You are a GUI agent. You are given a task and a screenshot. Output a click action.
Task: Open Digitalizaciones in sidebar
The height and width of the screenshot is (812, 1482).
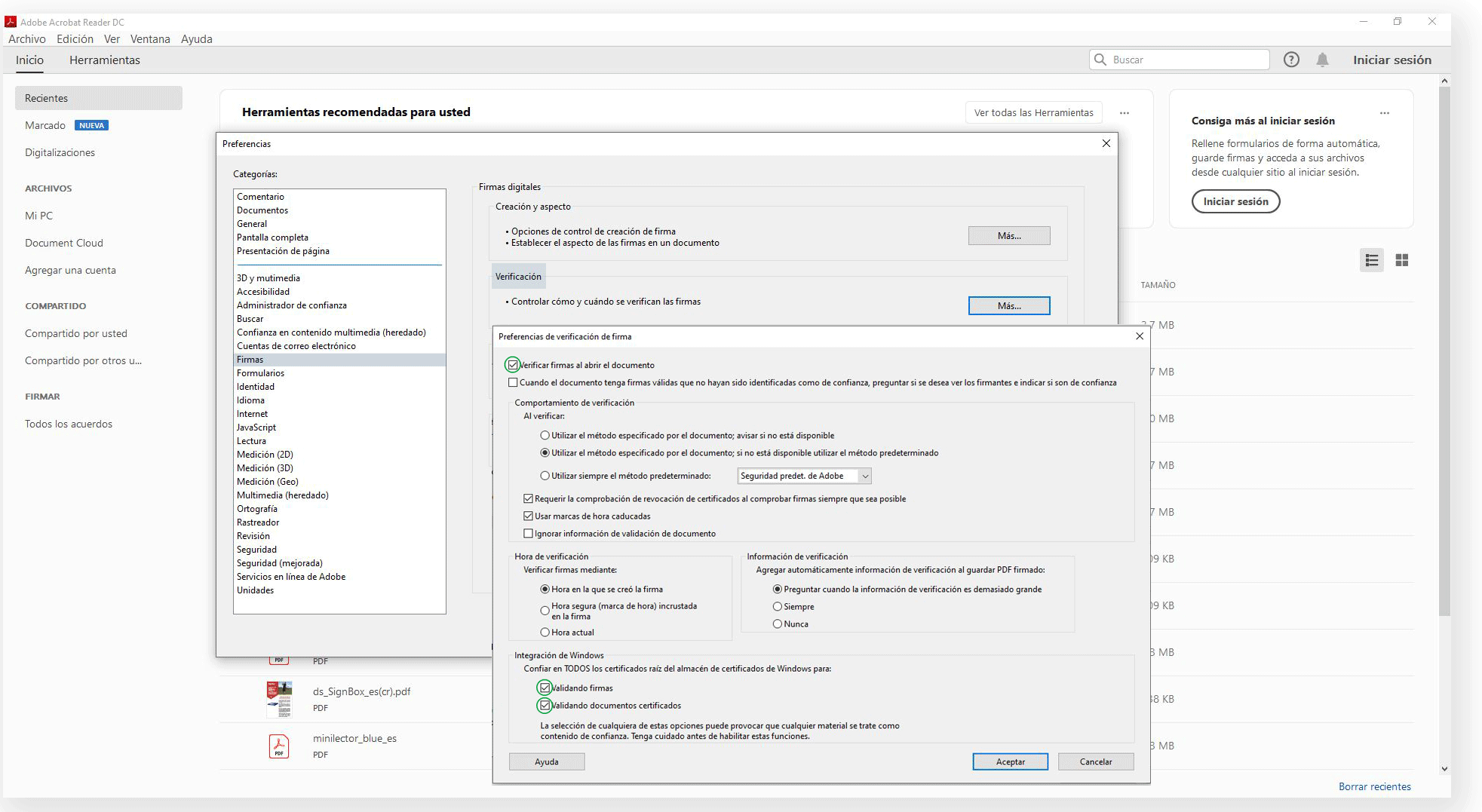pyautogui.click(x=60, y=152)
